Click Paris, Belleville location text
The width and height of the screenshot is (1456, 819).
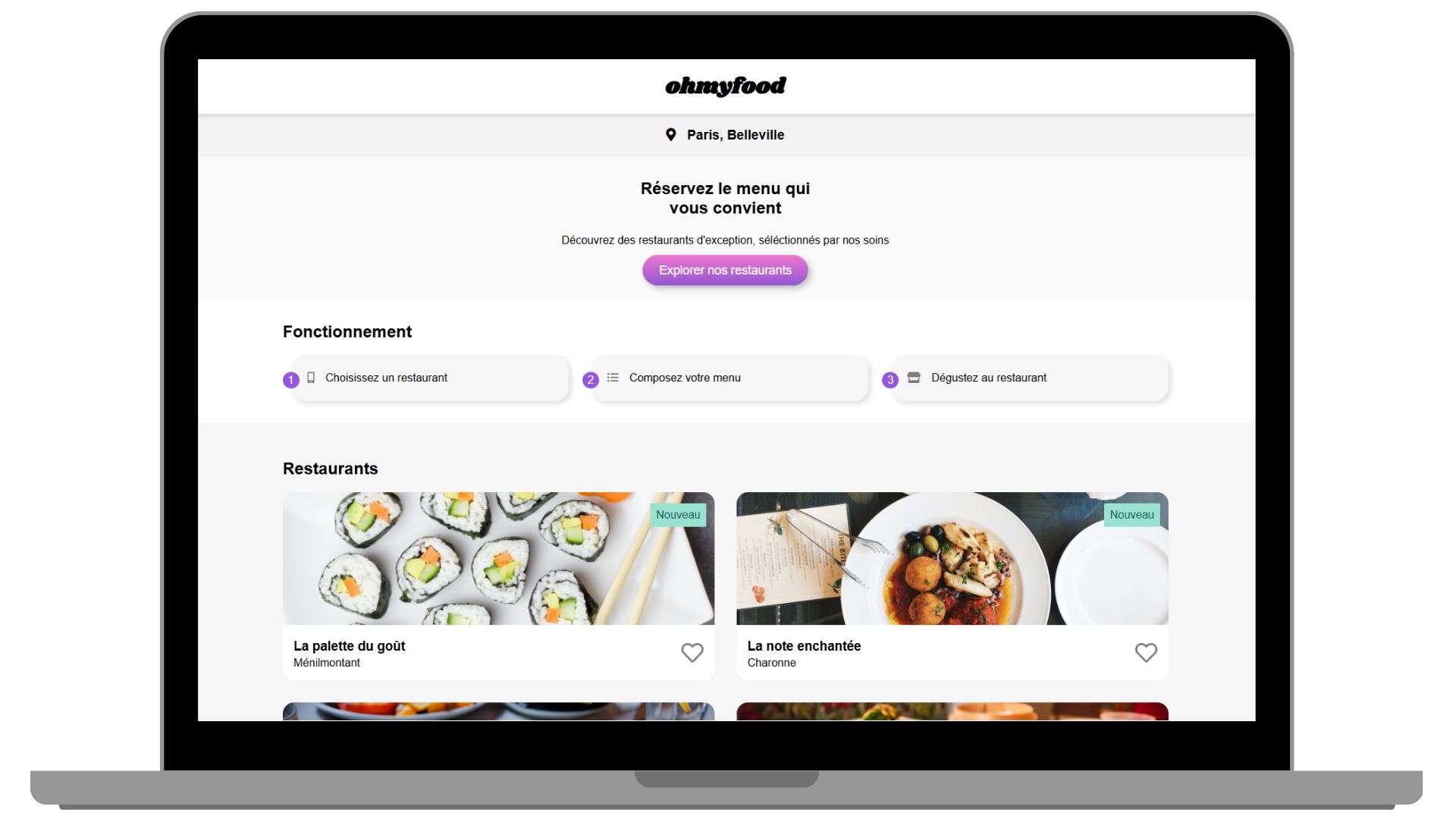pos(736,135)
